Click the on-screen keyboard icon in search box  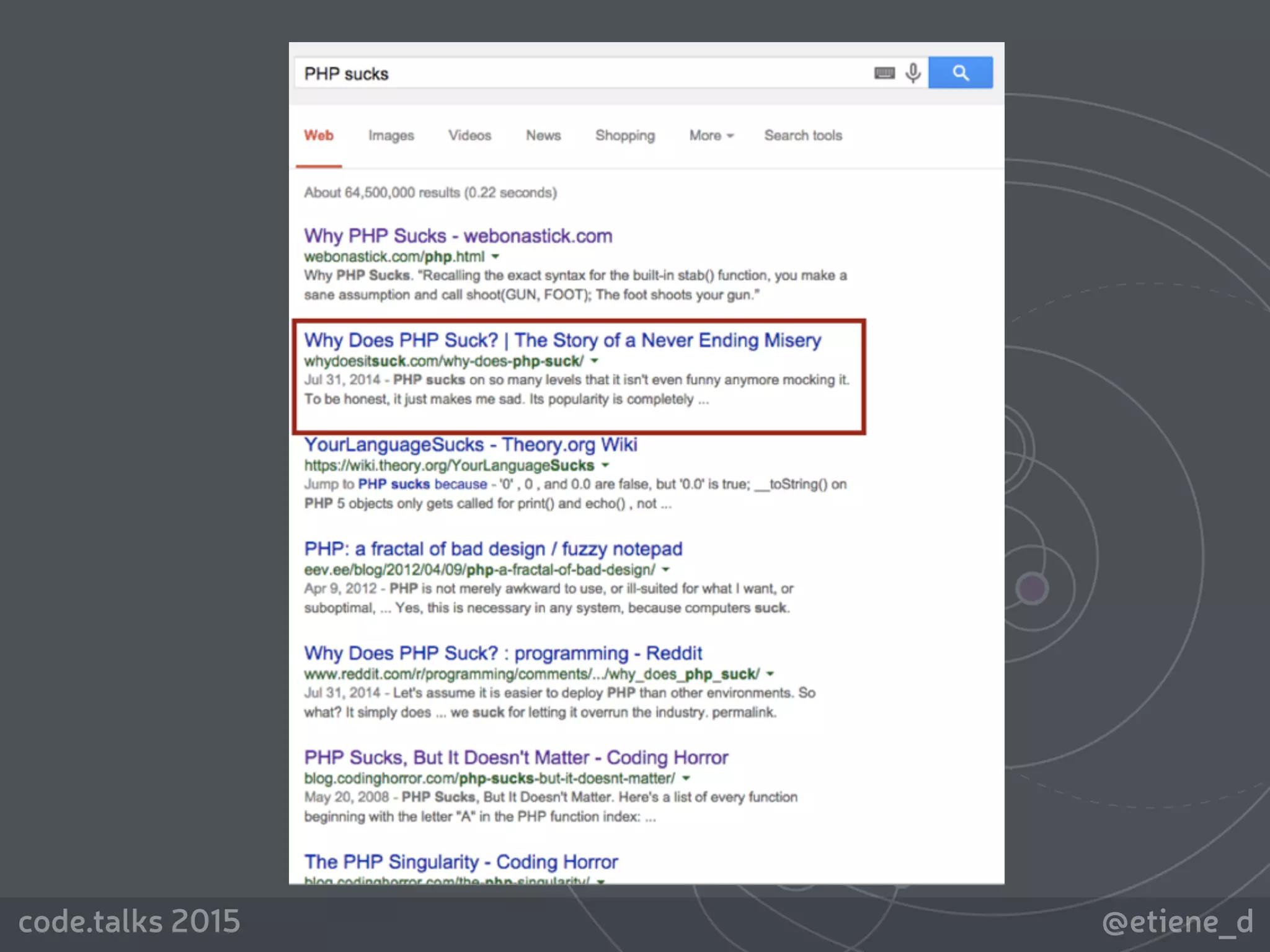click(x=884, y=73)
